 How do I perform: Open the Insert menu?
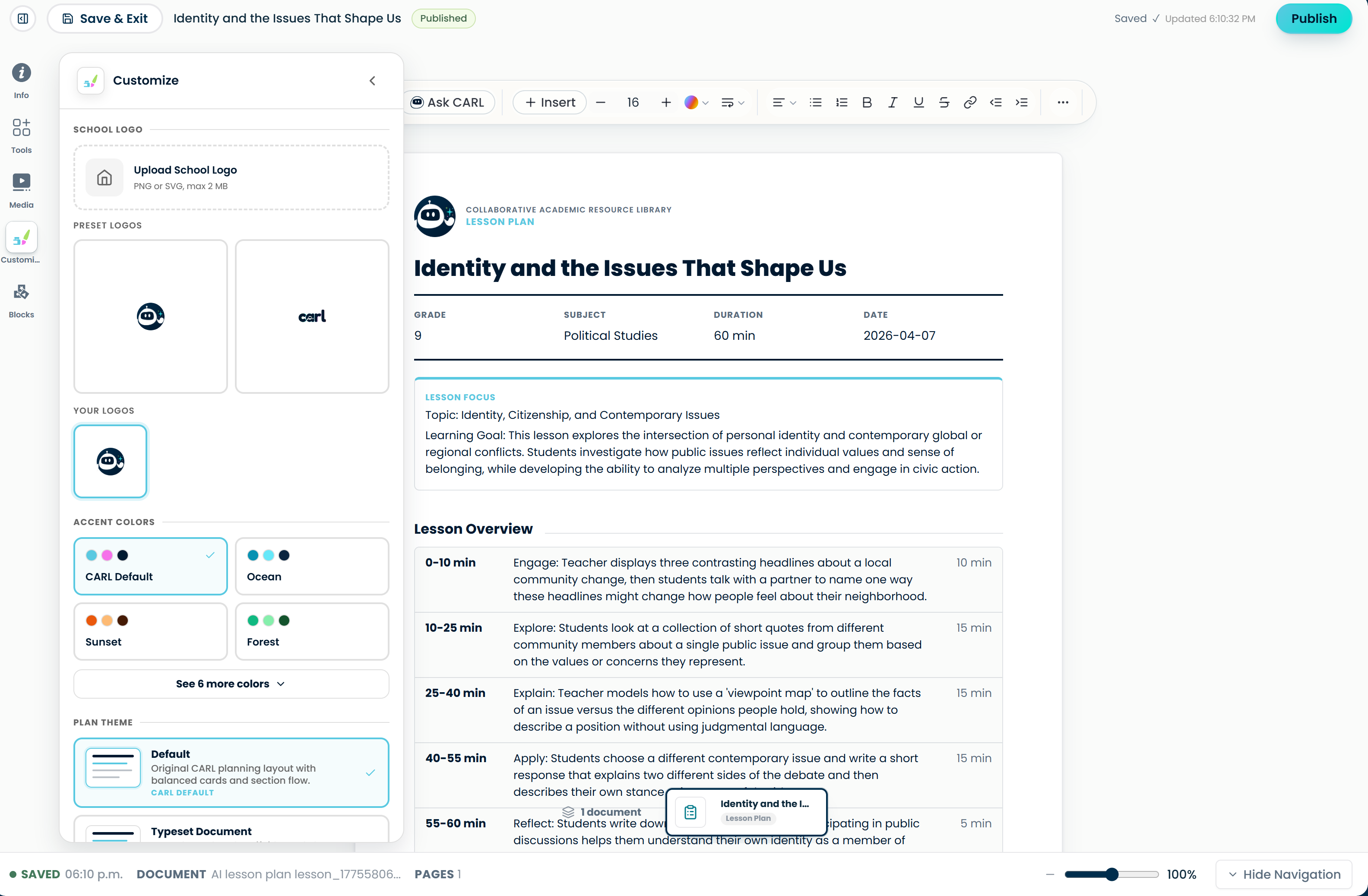point(550,102)
